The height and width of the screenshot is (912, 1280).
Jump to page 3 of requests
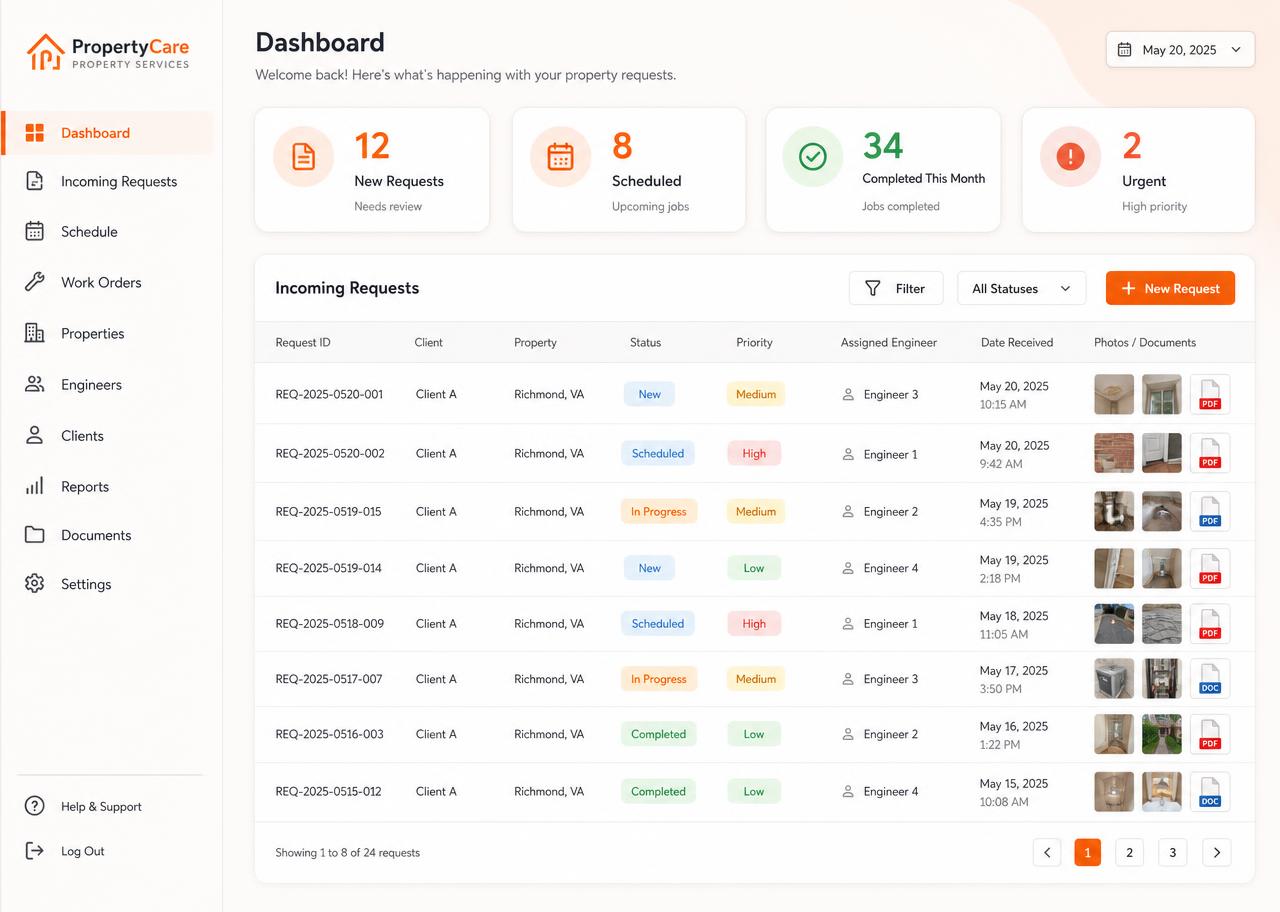pos(1172,852)
